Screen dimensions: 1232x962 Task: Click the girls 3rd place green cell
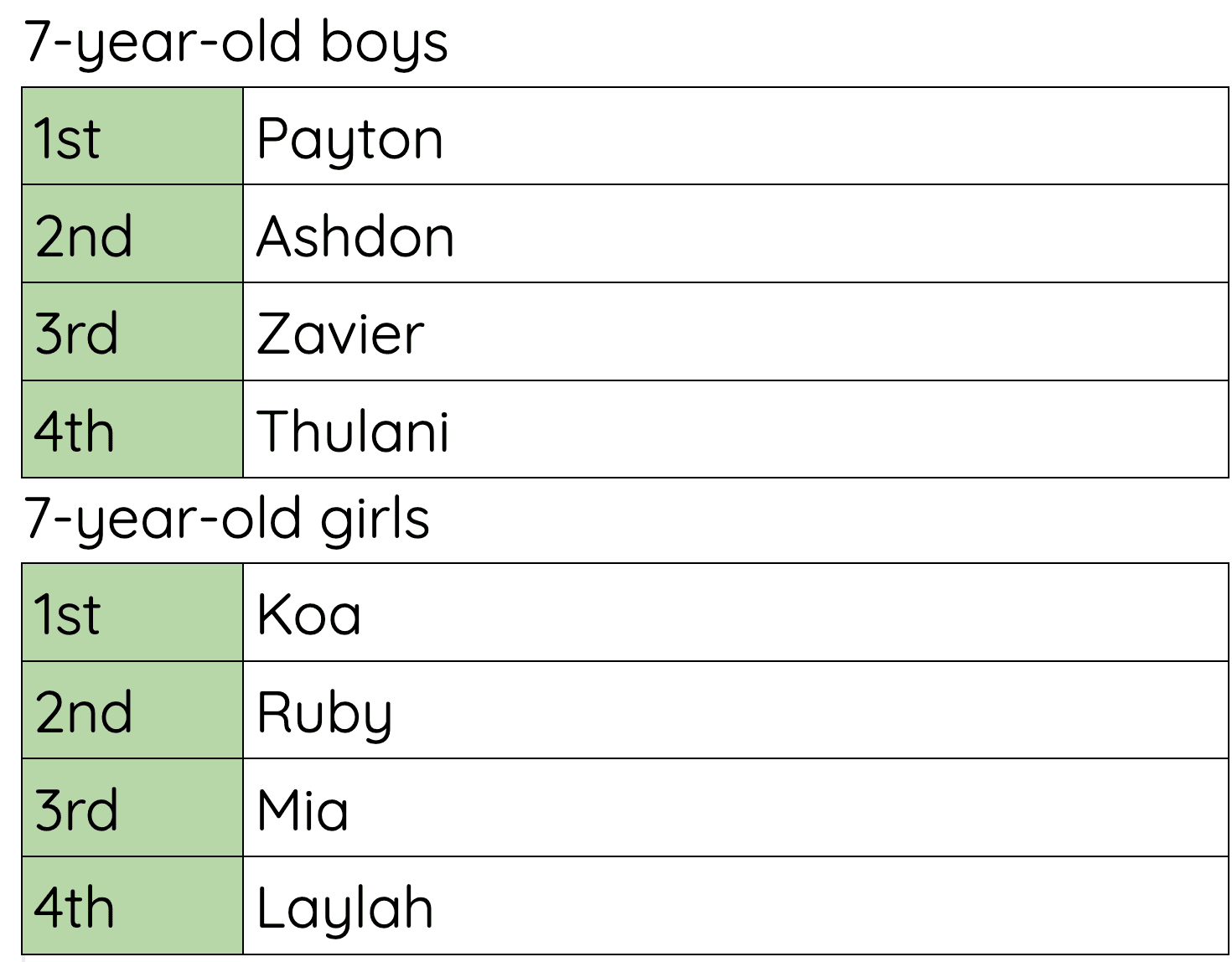(132, 808)
